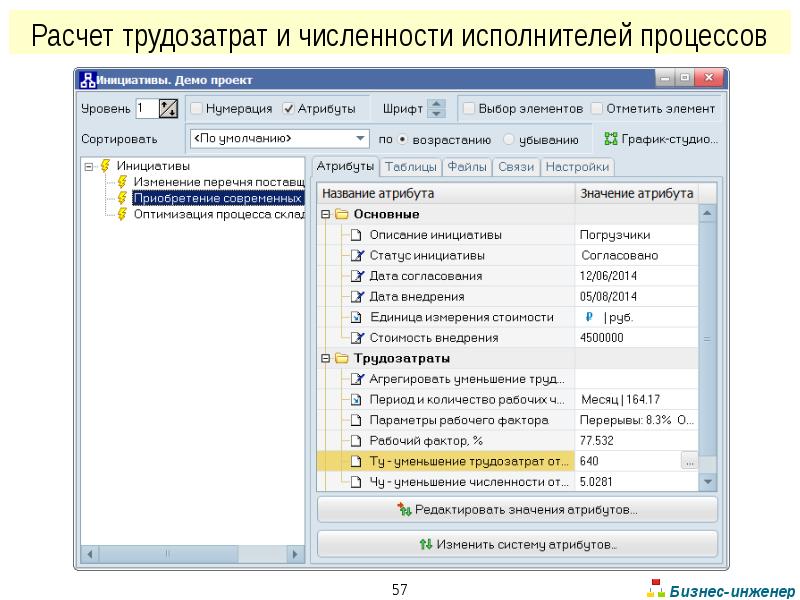This screenshot has width=800, height=600.
Task: Collapse the Инициативы tree root
Action: (88, 166)
